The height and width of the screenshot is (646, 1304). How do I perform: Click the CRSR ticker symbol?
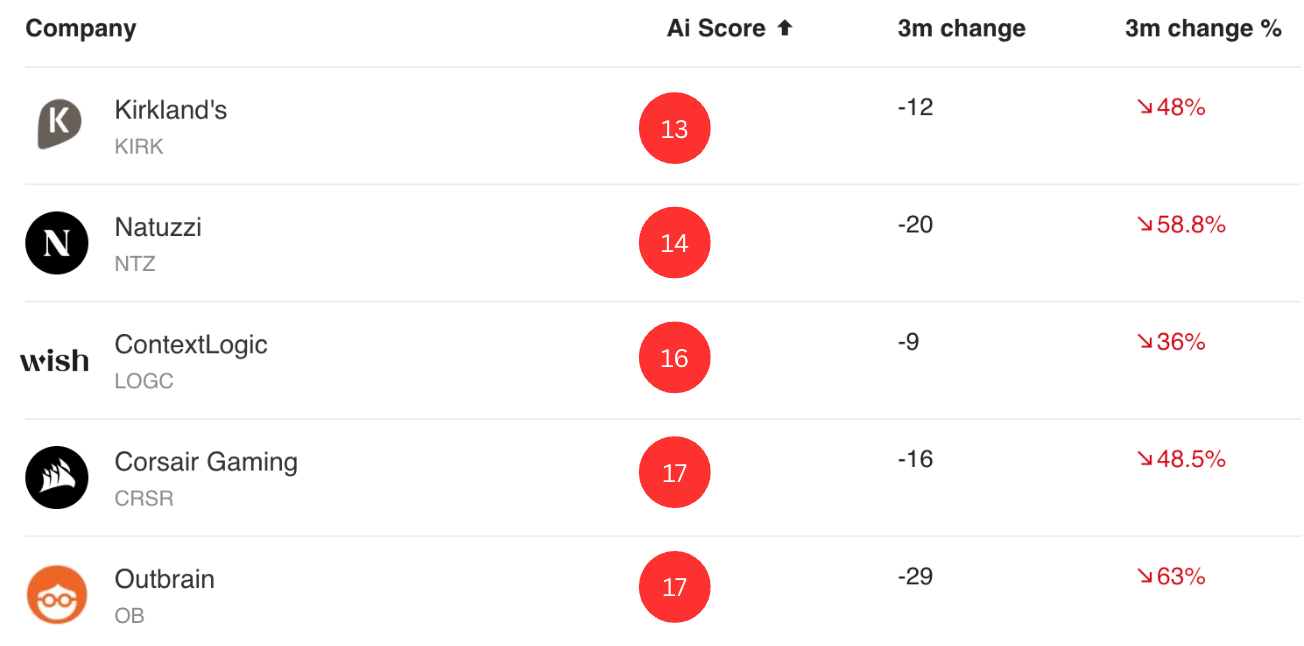click(144, 498)
